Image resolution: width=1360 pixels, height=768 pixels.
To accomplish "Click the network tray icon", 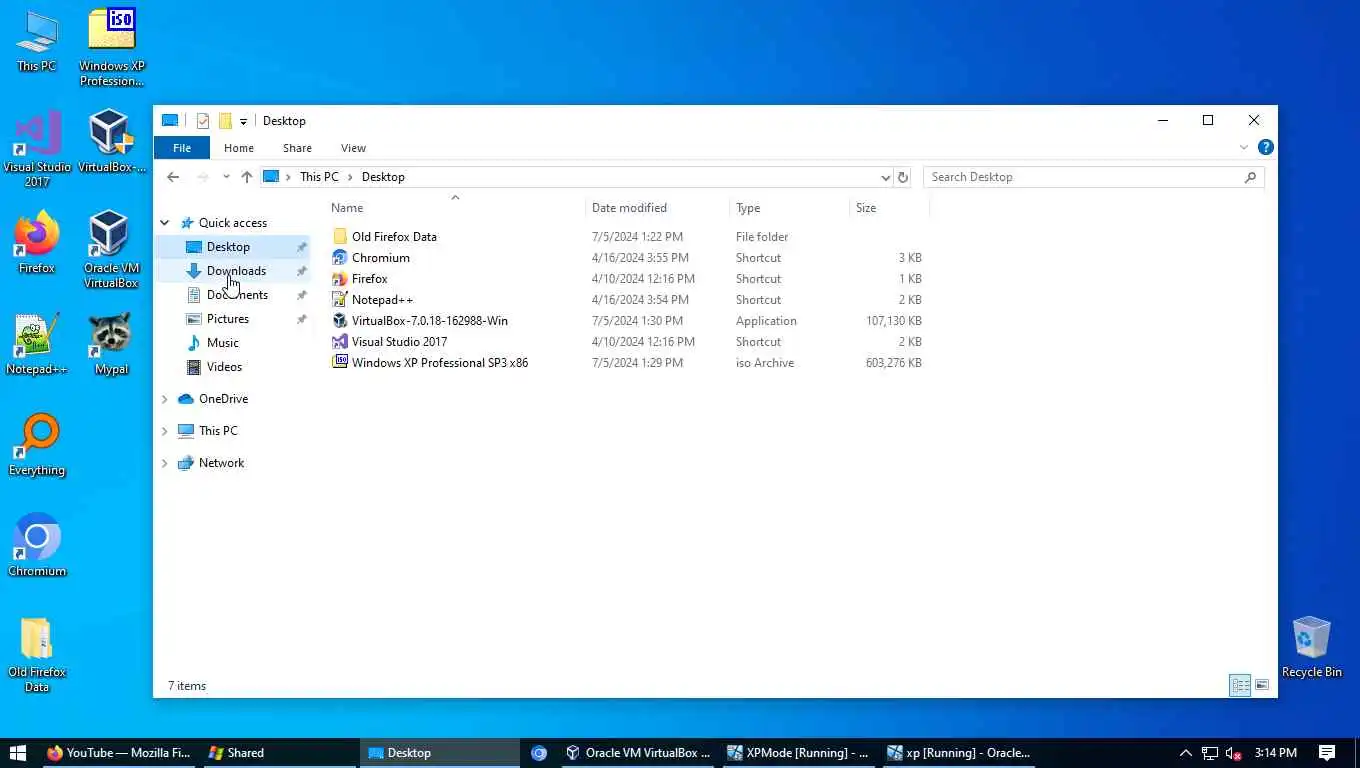I will pos(1209,753).
